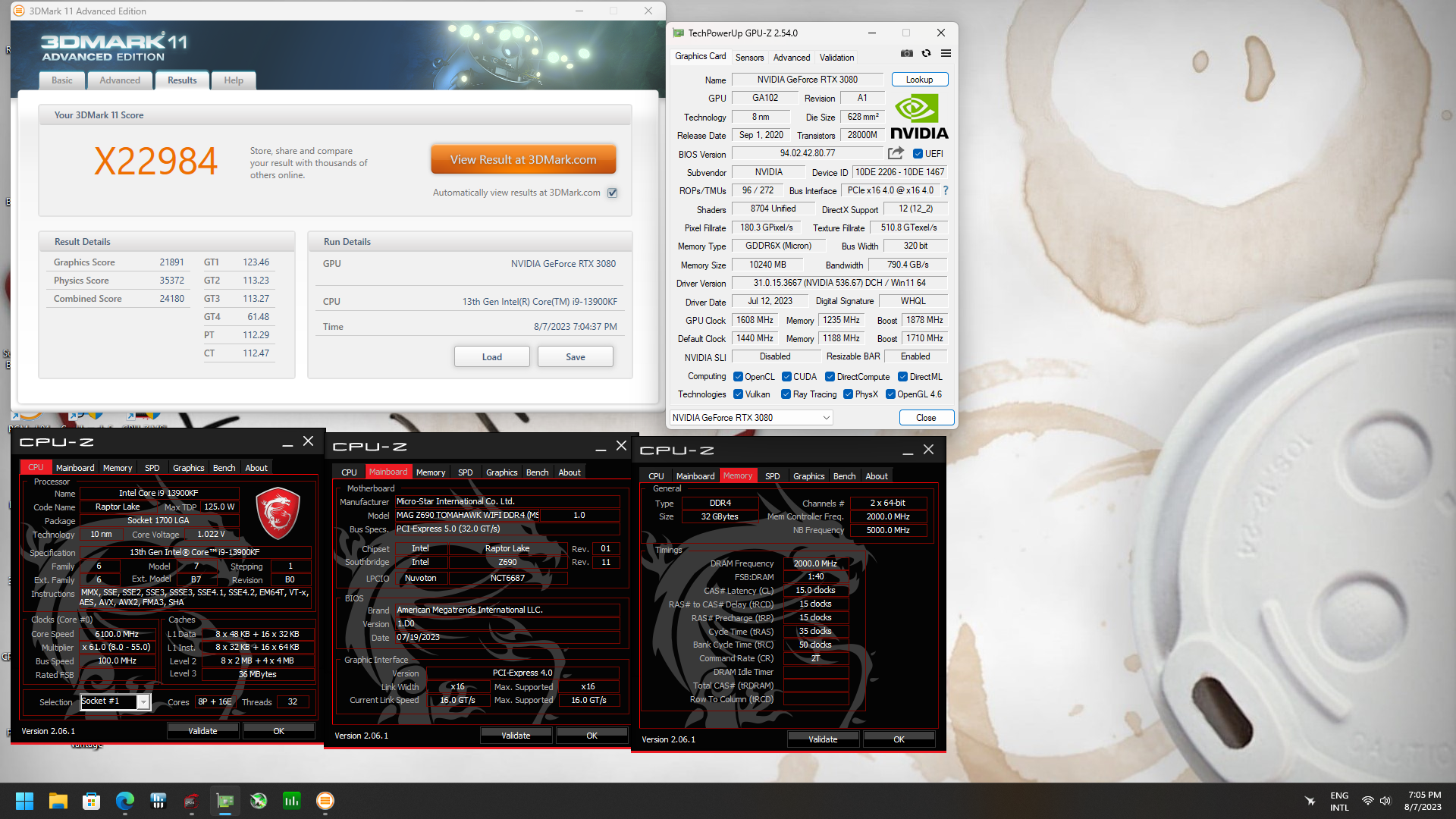Open Graphics tab in CPU-Z Mainboard window
This screenshot has height=819, width=1456.
point(501,472)
